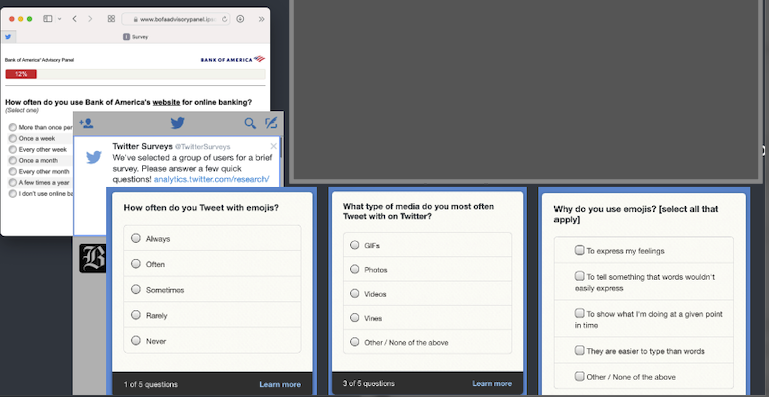769x397 pixels.
Task: Click the Twitter Surveys bird avatar
Action: click(94, 158)
